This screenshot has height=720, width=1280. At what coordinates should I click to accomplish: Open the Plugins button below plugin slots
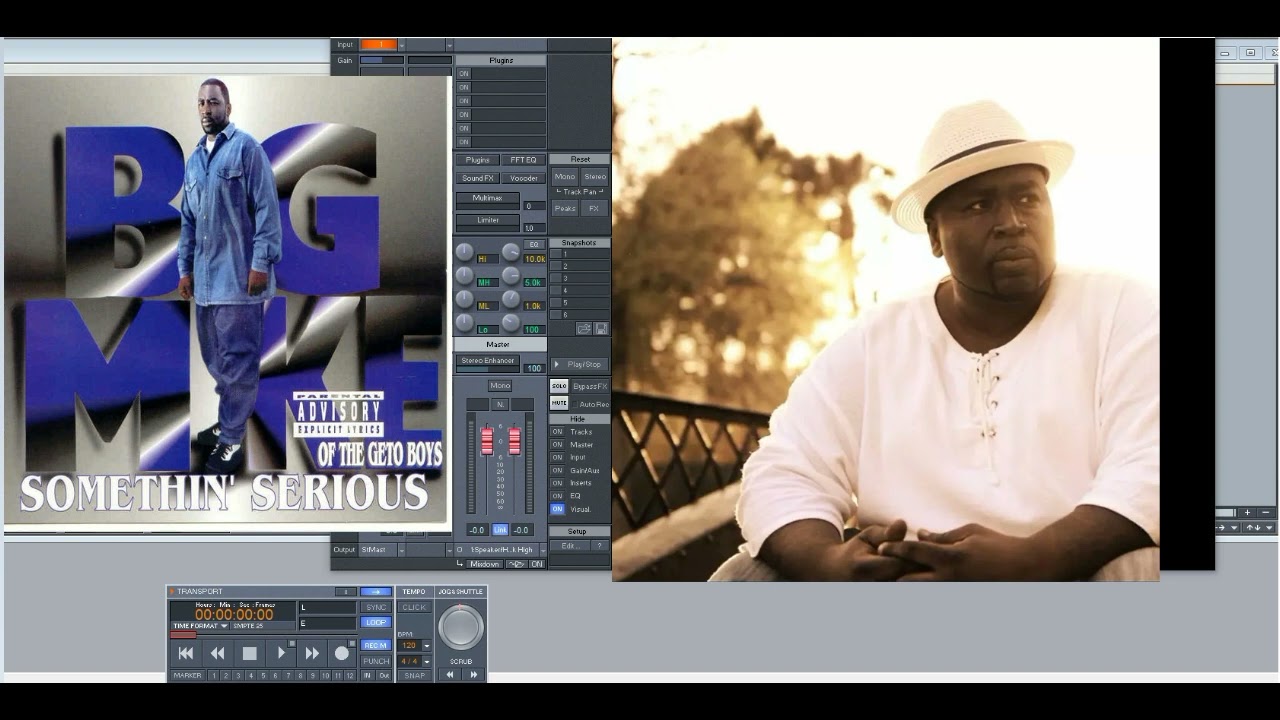pyautogui.click(x=478, y=160)
